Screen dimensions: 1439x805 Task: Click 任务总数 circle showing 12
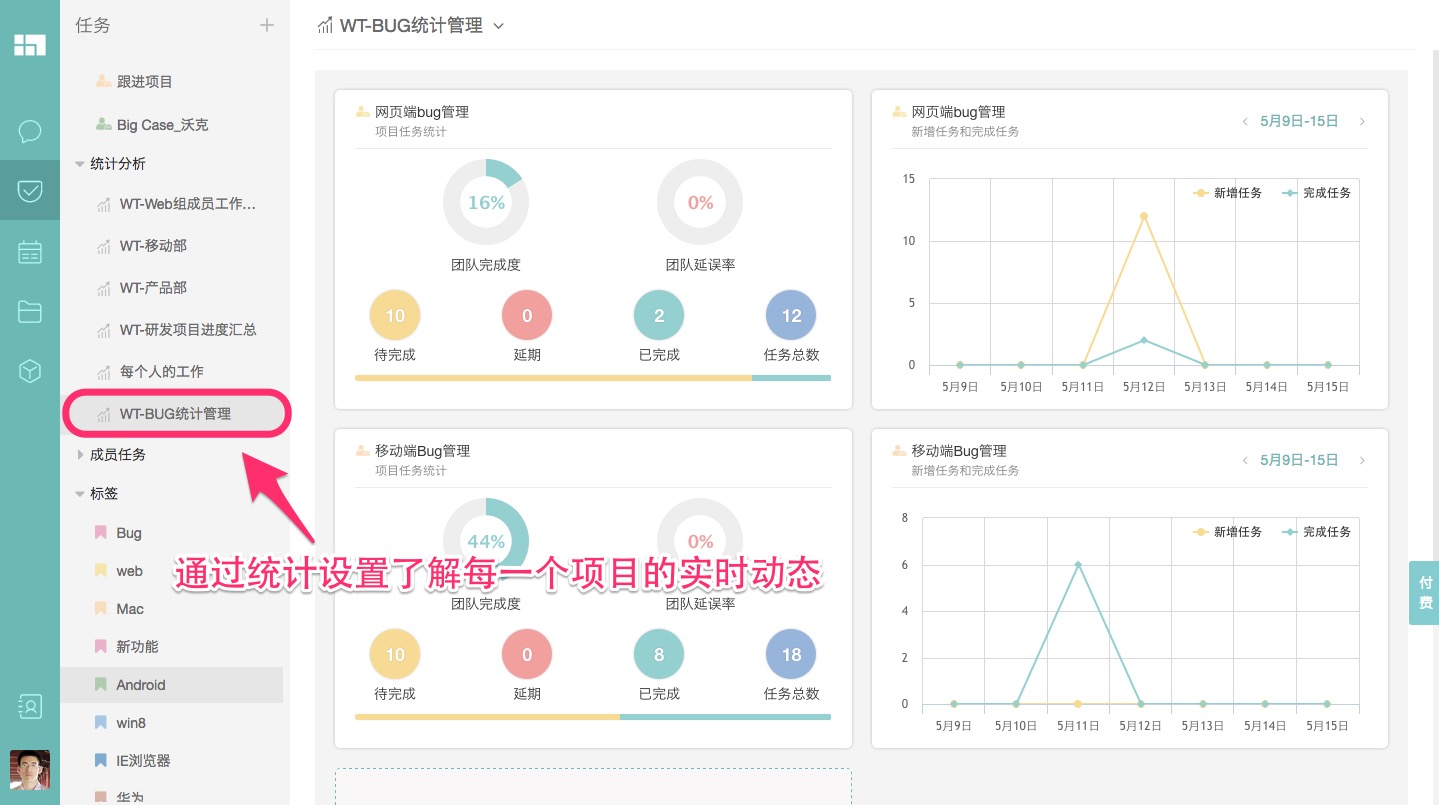(791, 316)
